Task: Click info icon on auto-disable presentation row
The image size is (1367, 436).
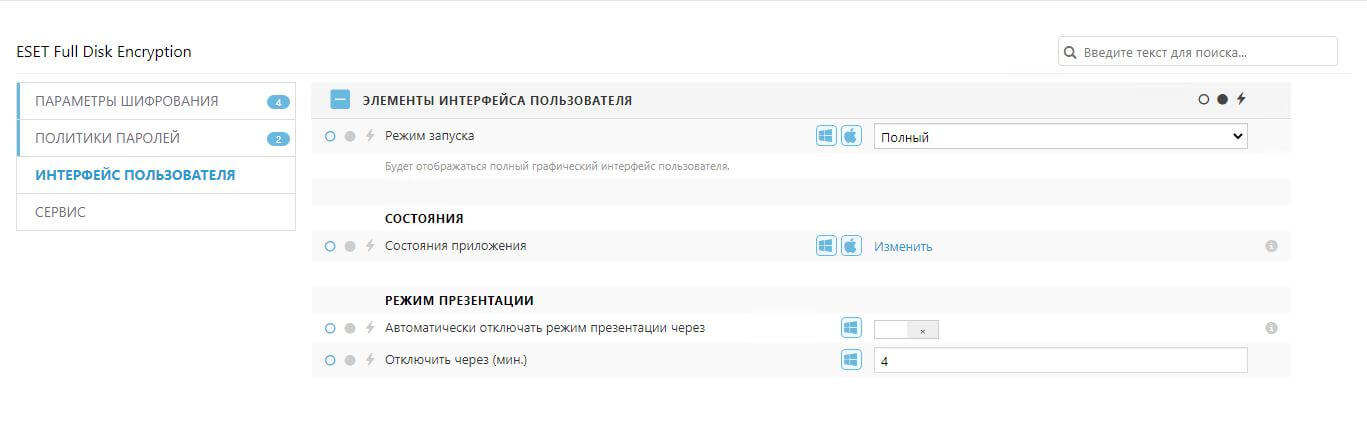Action: click(1272, 328)
